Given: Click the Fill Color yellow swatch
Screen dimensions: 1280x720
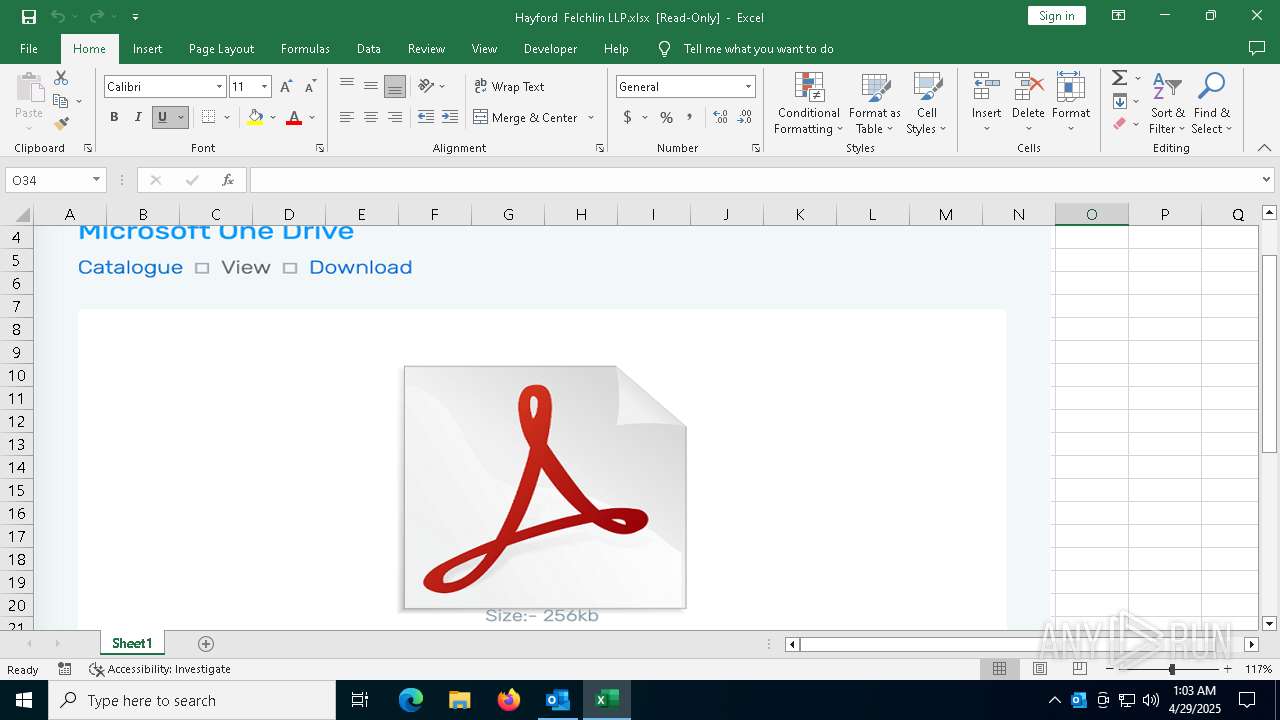Looking at the screenshot, I should click(255, 117).
